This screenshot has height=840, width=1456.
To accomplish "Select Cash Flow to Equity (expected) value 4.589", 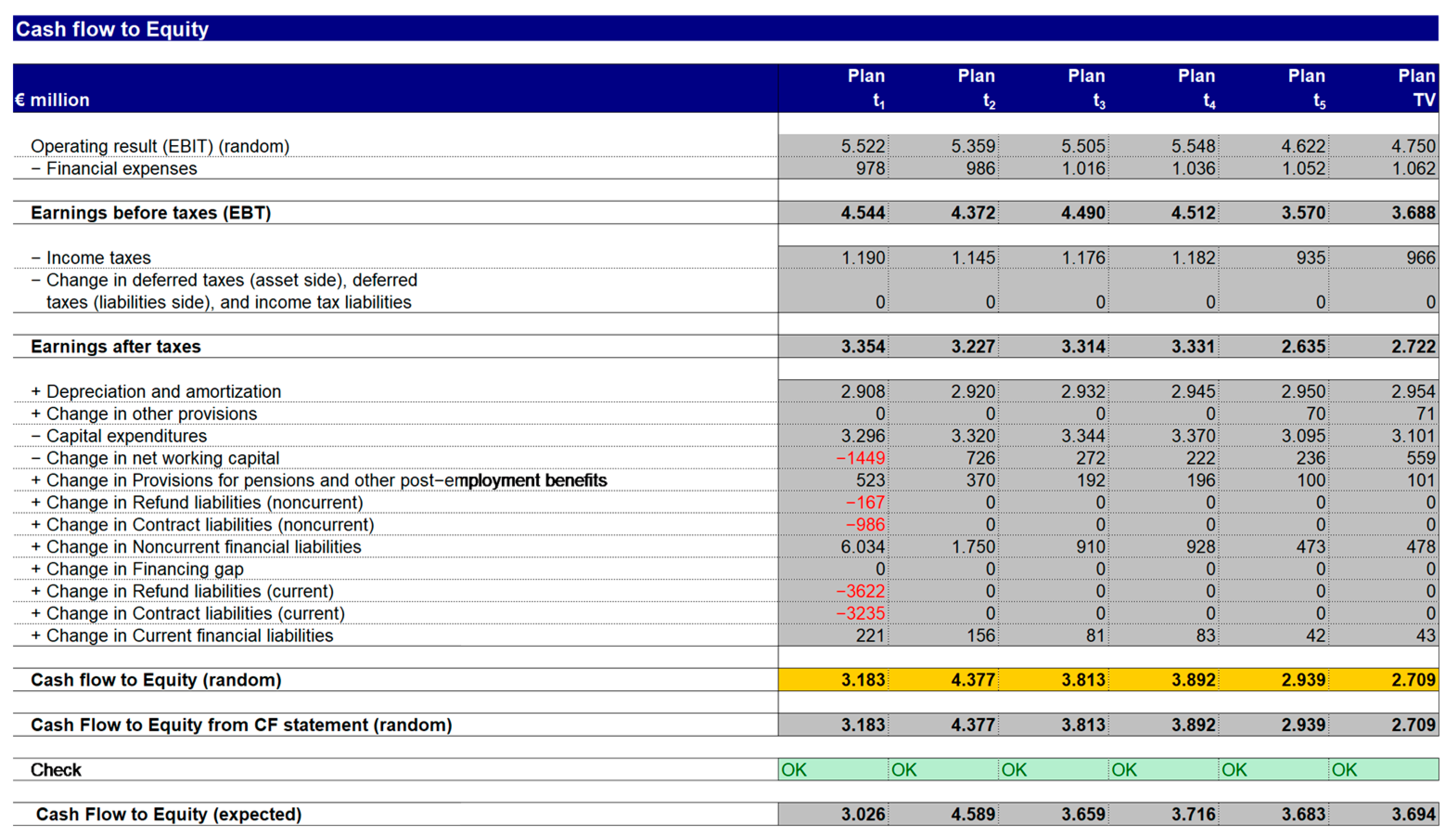I will coord(972,814).
